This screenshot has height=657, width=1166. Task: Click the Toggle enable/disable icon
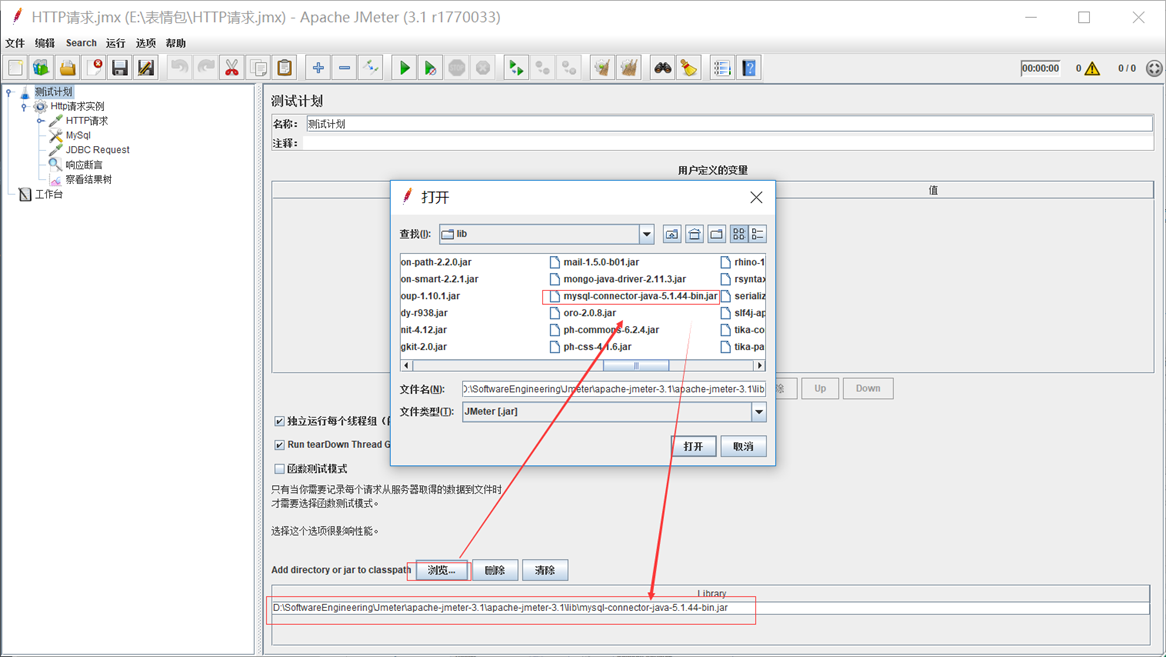[x=370, y=68]
